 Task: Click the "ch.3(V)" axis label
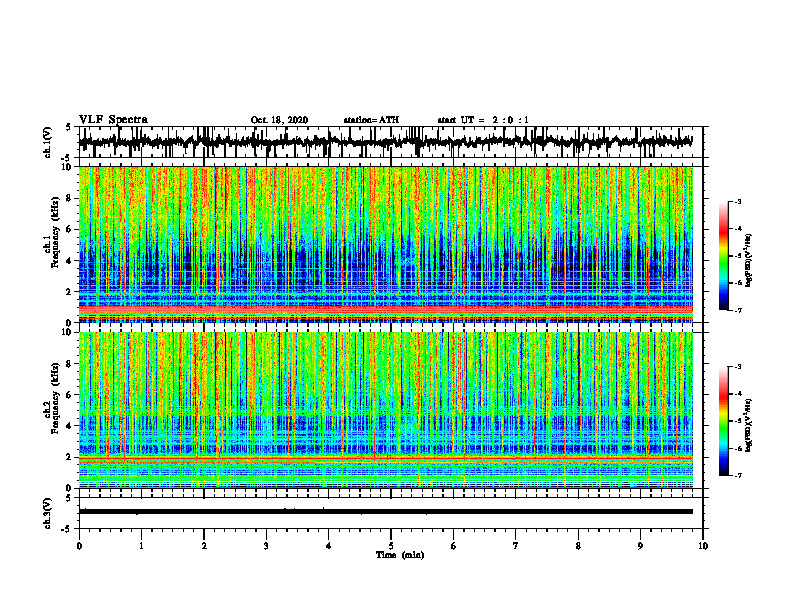coord(48,514)
